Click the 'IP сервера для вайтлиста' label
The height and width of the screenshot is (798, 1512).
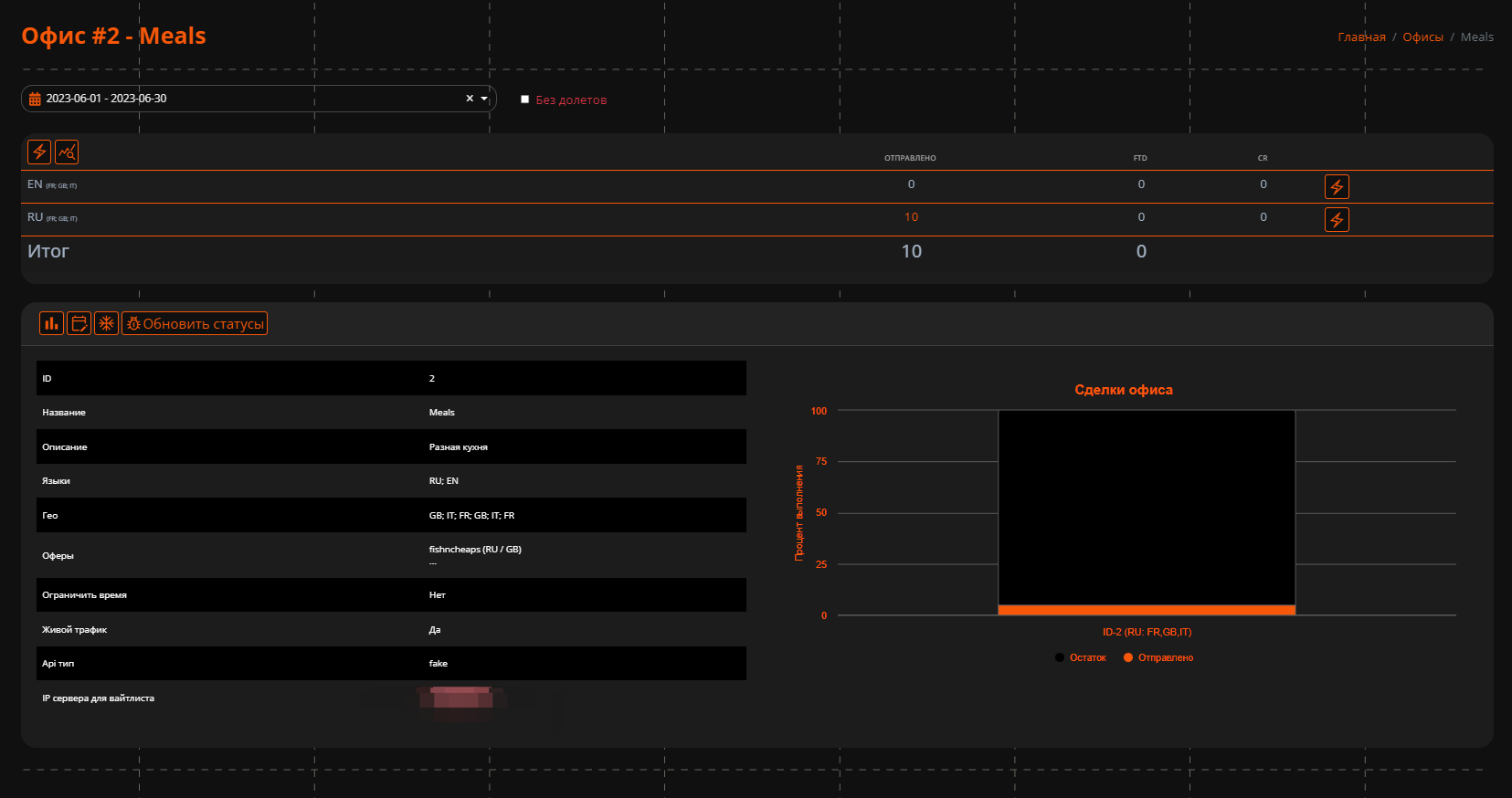[x=98, y=698]
